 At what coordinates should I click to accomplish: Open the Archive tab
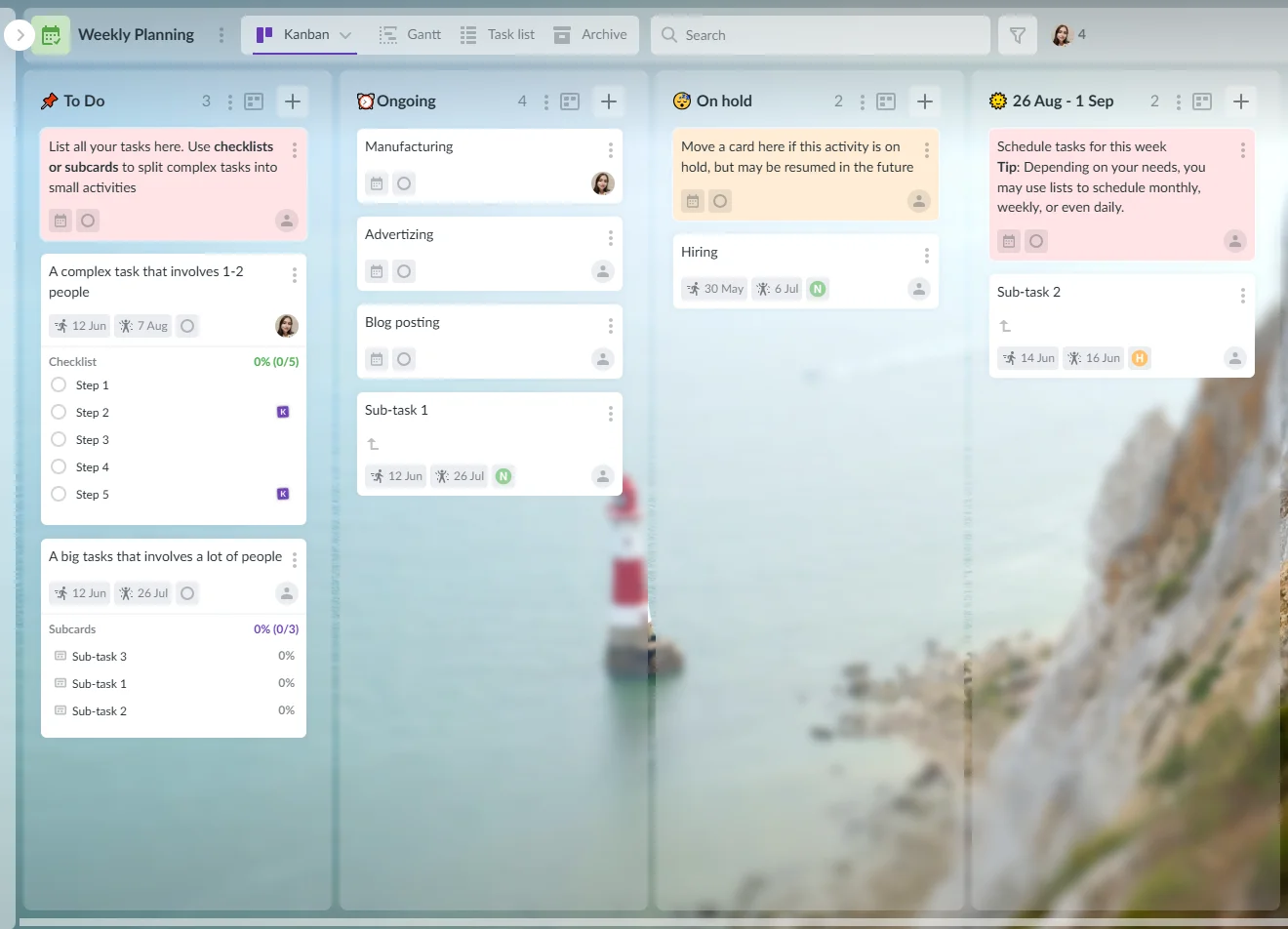point(590,35)
